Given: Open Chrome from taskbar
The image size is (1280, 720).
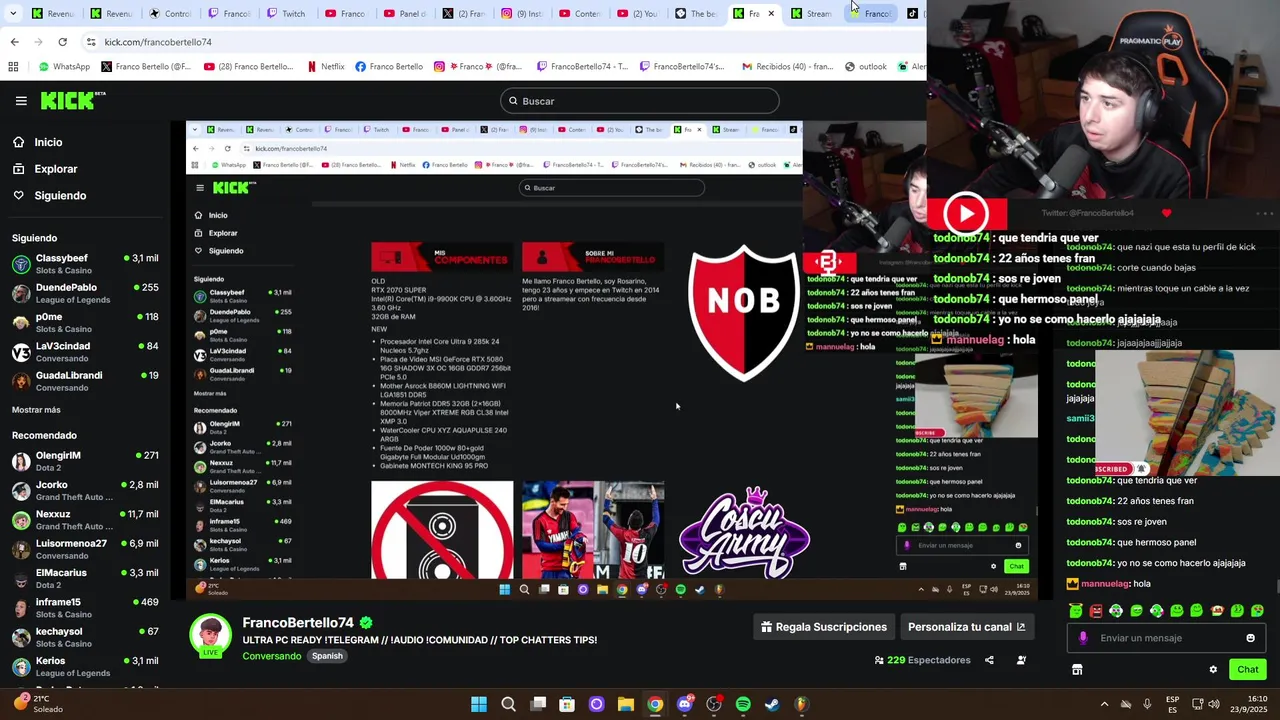Looking at the screenshot, I should tap(655, 704).
